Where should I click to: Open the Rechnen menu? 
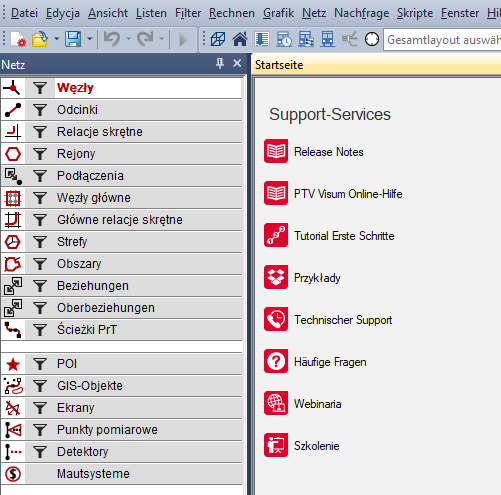[232, 13]
